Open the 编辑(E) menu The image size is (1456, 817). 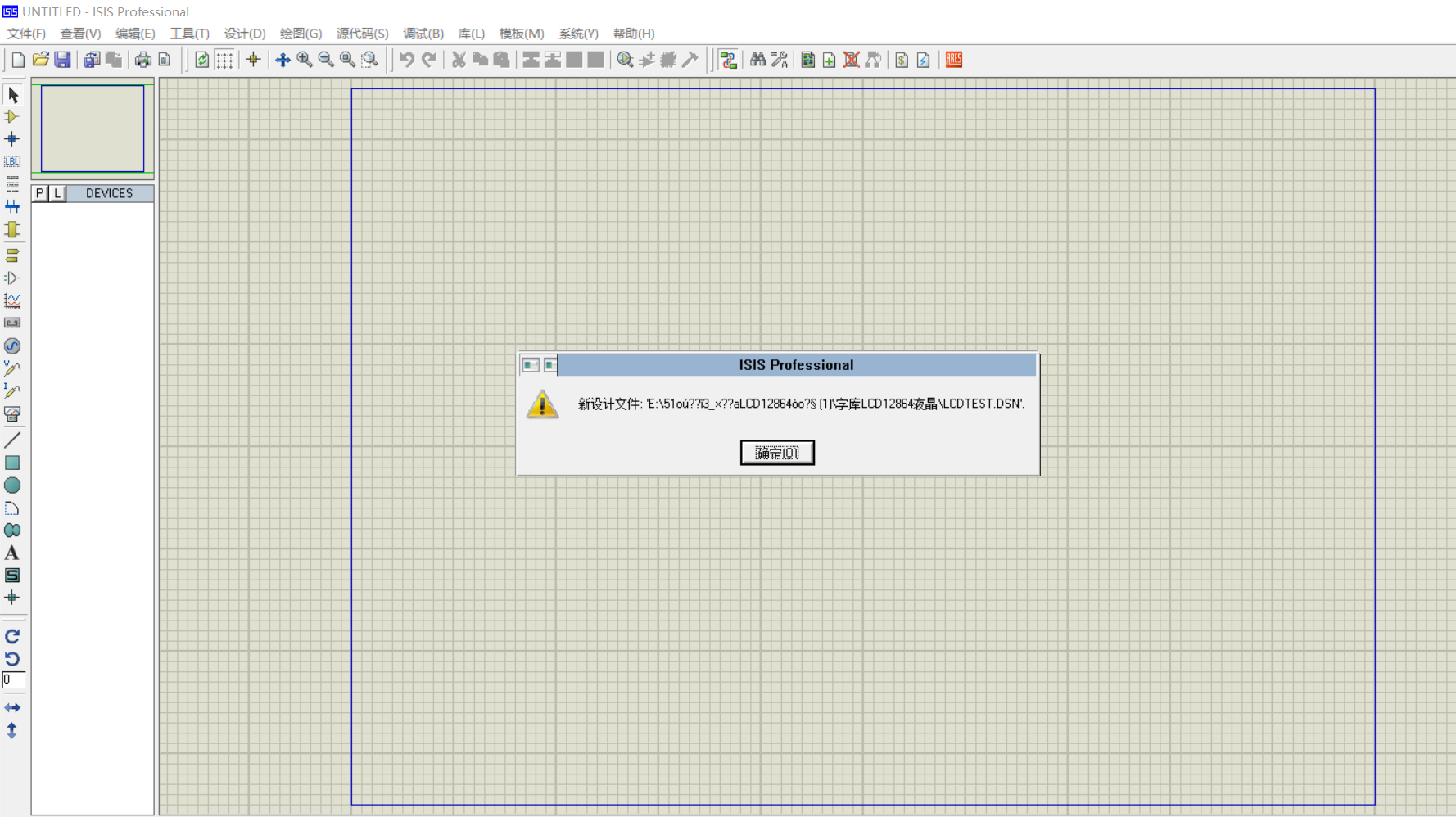point(135,34)
